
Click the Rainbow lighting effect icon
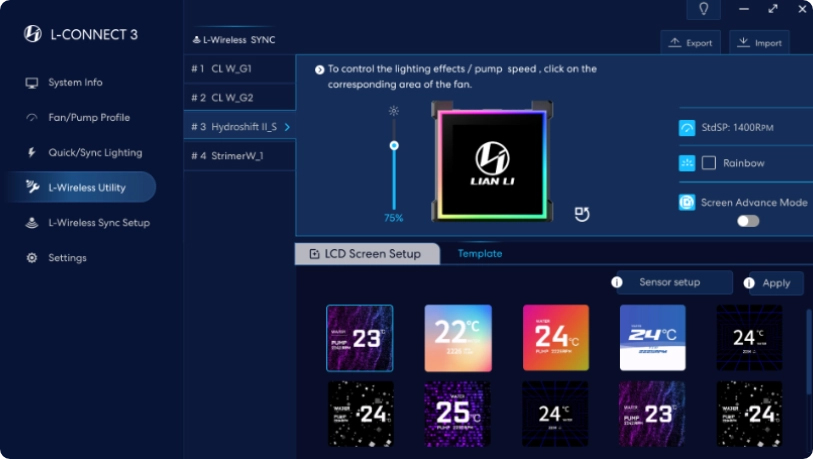coord(687,163)
